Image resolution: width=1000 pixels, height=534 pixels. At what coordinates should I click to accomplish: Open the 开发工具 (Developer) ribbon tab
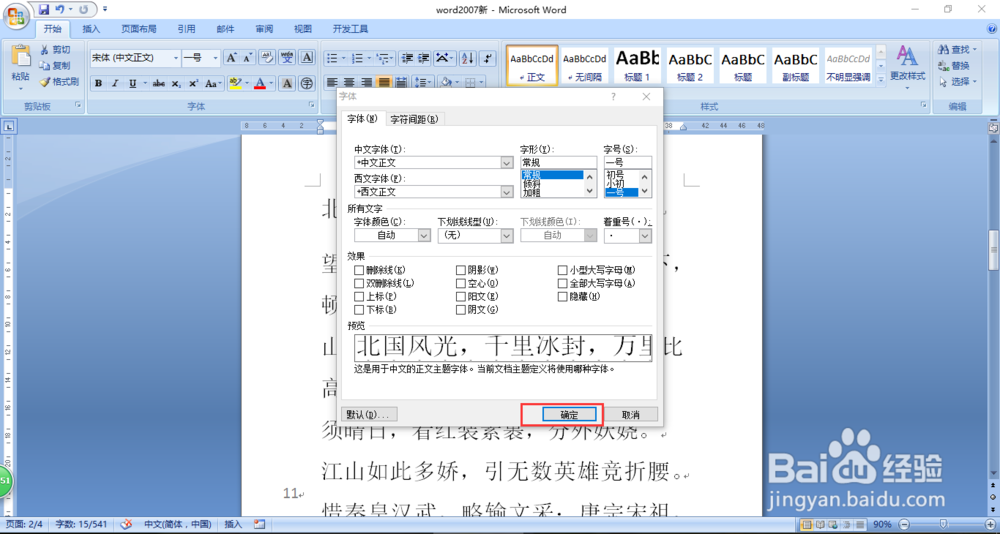coord(350,29)
